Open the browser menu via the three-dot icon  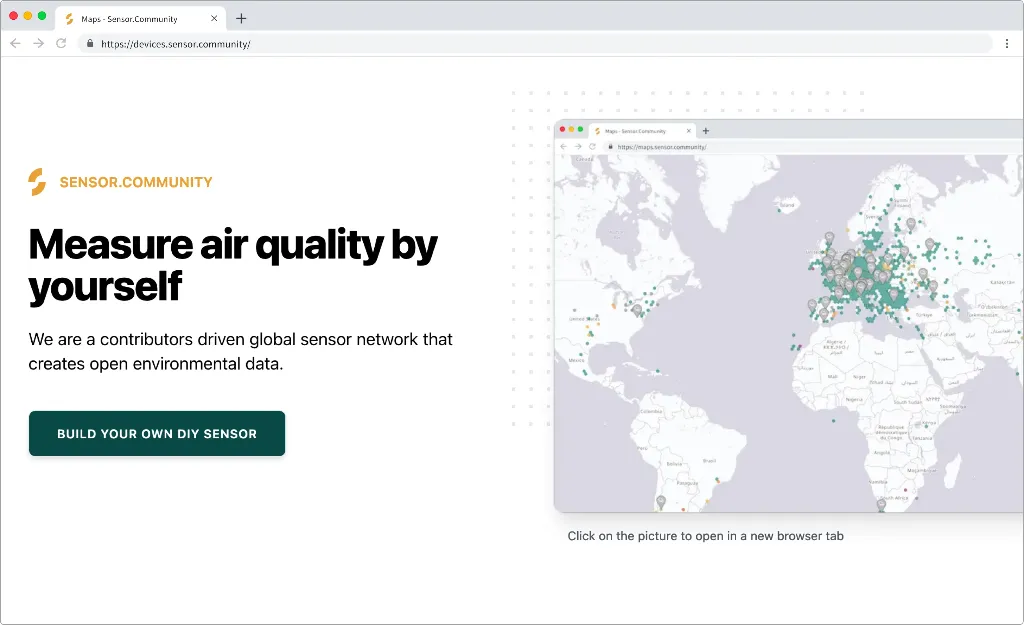(1006, 43)
